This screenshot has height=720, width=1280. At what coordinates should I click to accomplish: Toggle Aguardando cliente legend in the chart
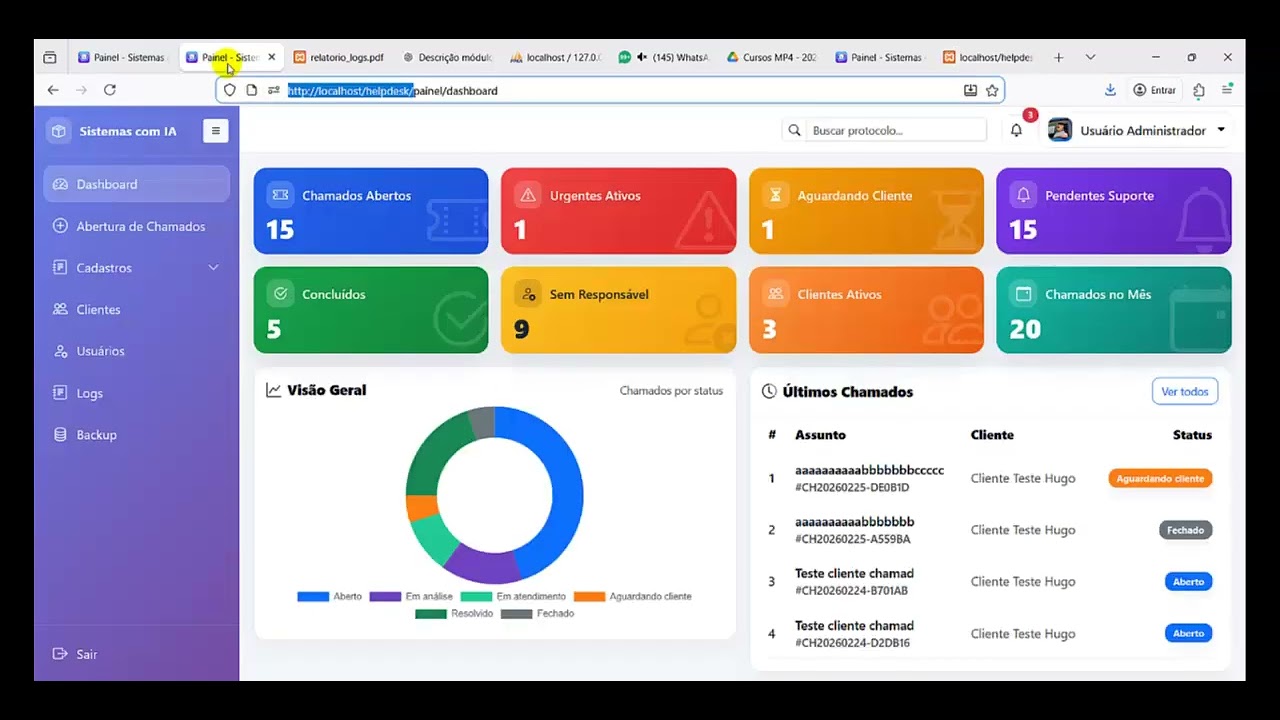633,596
